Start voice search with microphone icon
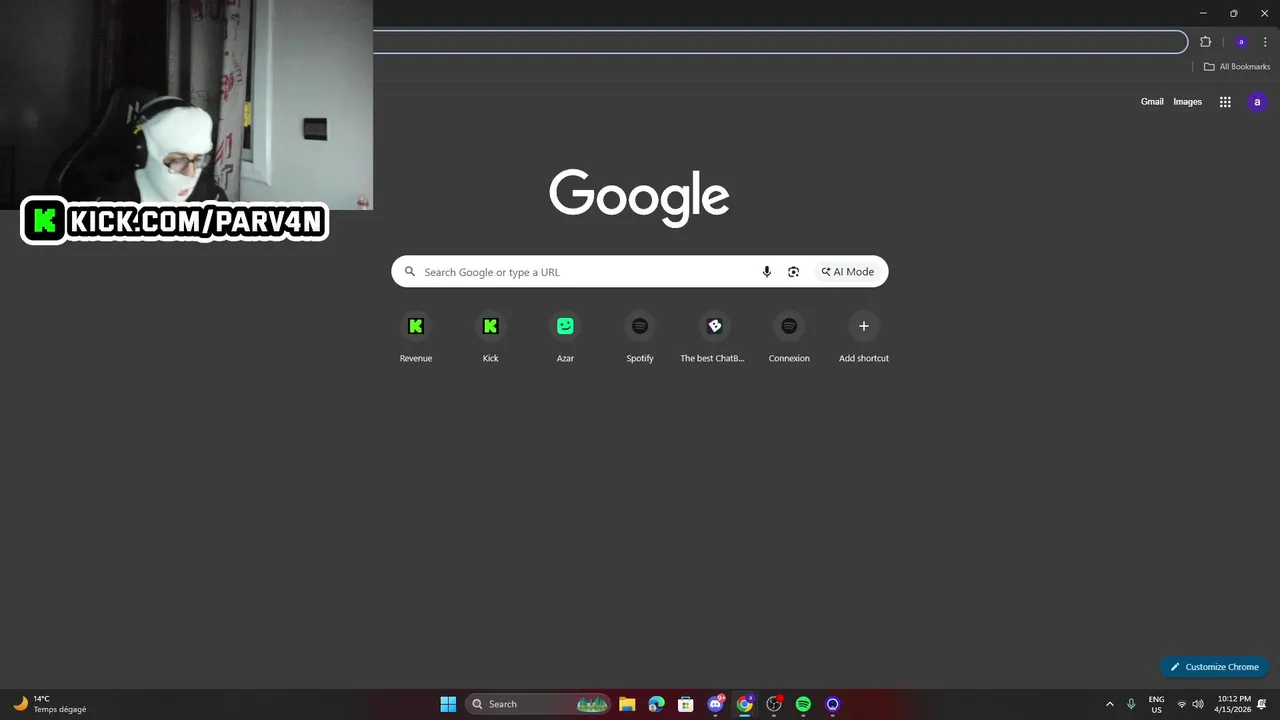Viewport: 1280px width, 720px height. tap(767, 272)
